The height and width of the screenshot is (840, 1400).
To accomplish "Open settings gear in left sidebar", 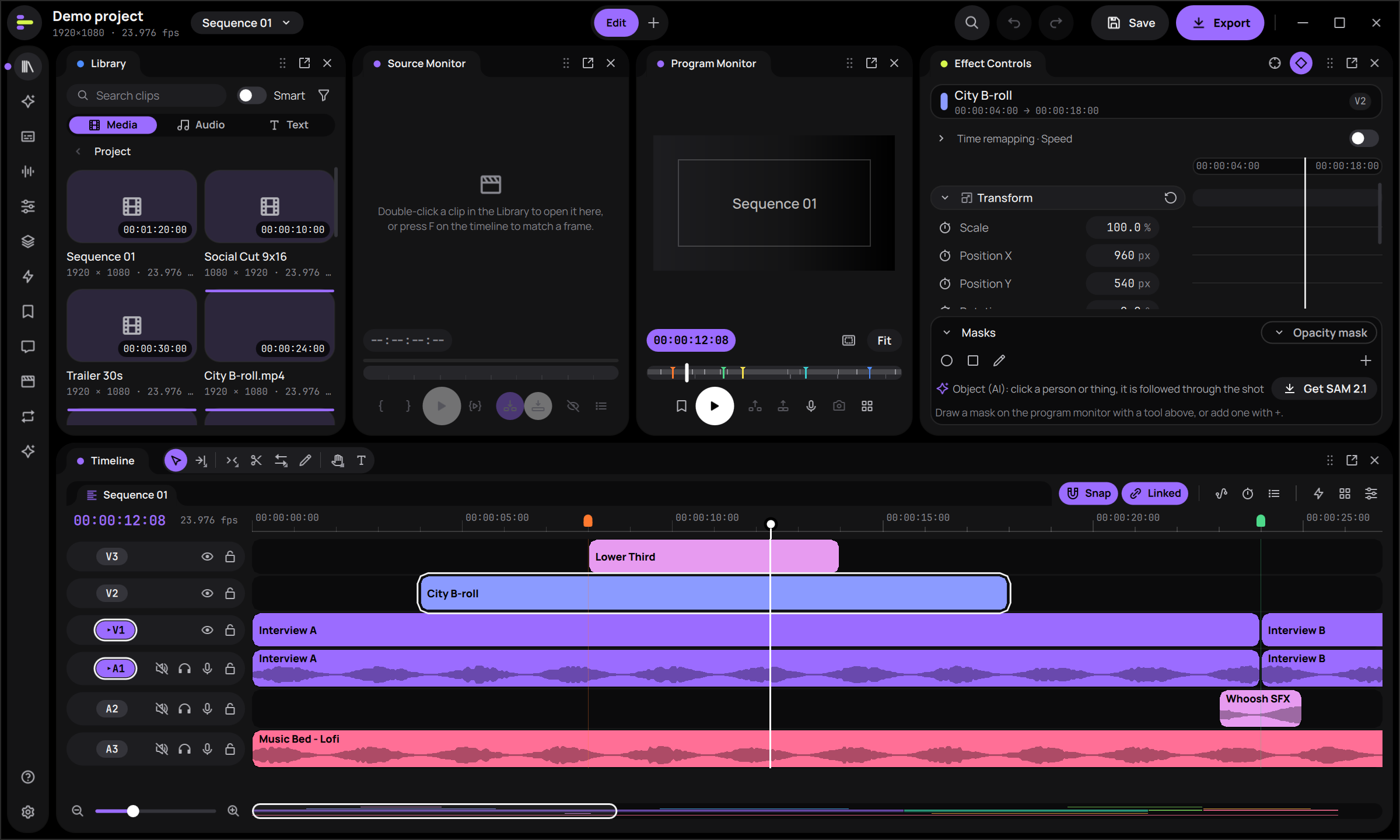I will click(x=27, y=811).
